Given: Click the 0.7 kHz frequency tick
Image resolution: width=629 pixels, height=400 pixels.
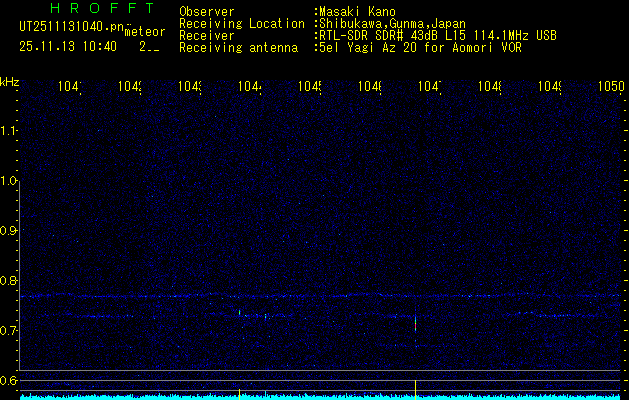Looking at the screenshot, I should pos(9,330).
